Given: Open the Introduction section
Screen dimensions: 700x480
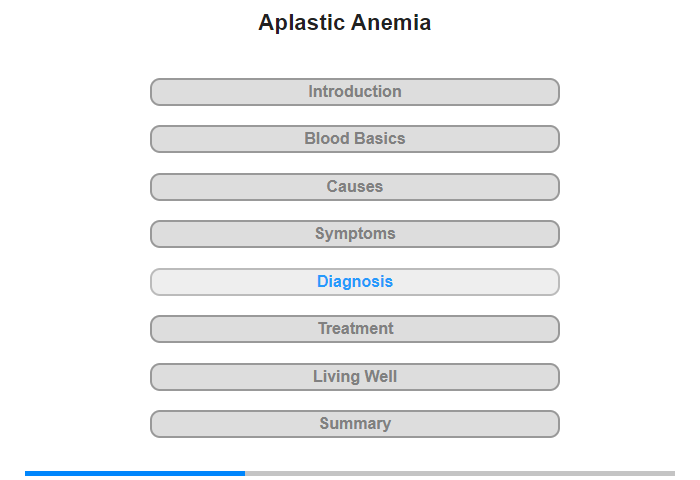Looking at the screenshot, I should coord(355,92).
